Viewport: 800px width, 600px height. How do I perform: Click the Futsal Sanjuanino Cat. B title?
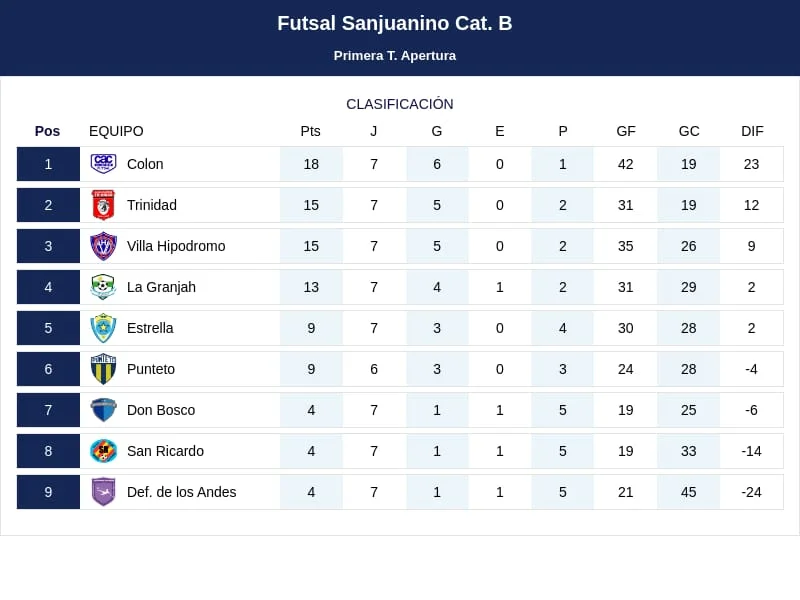pyautogui.click(x=395, y=23)
